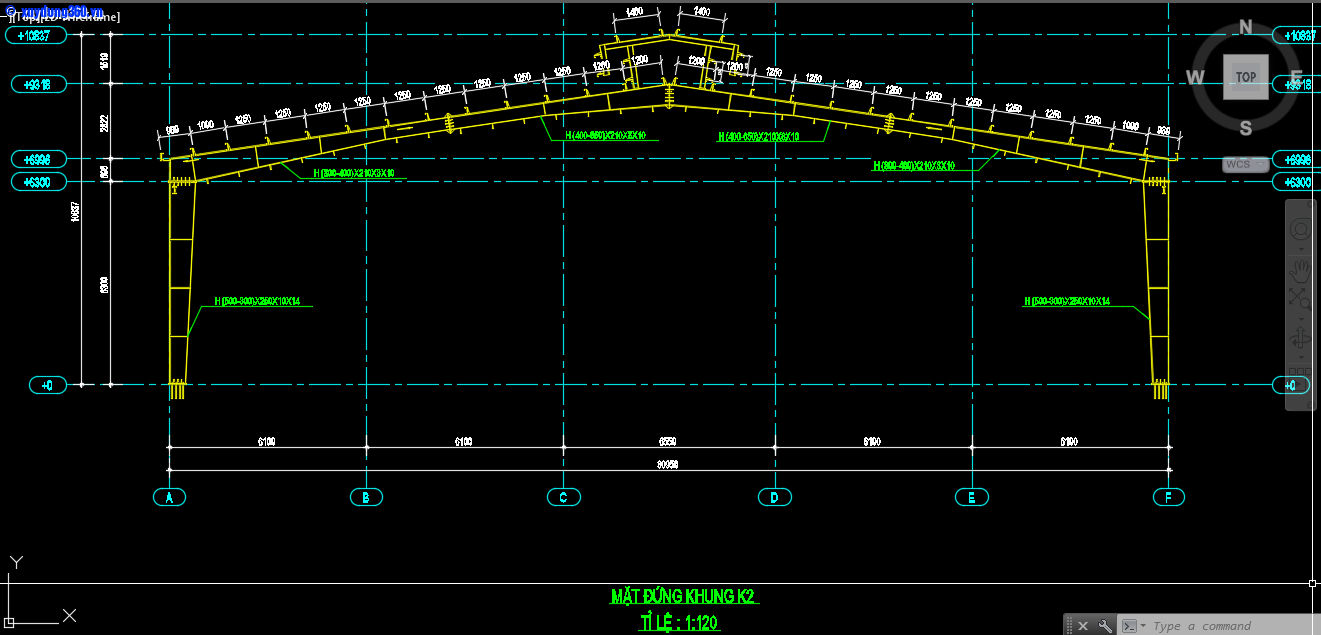Open command line customize wrench settings
Viewport: 1321px width, 635px height.
[1105, 626]
